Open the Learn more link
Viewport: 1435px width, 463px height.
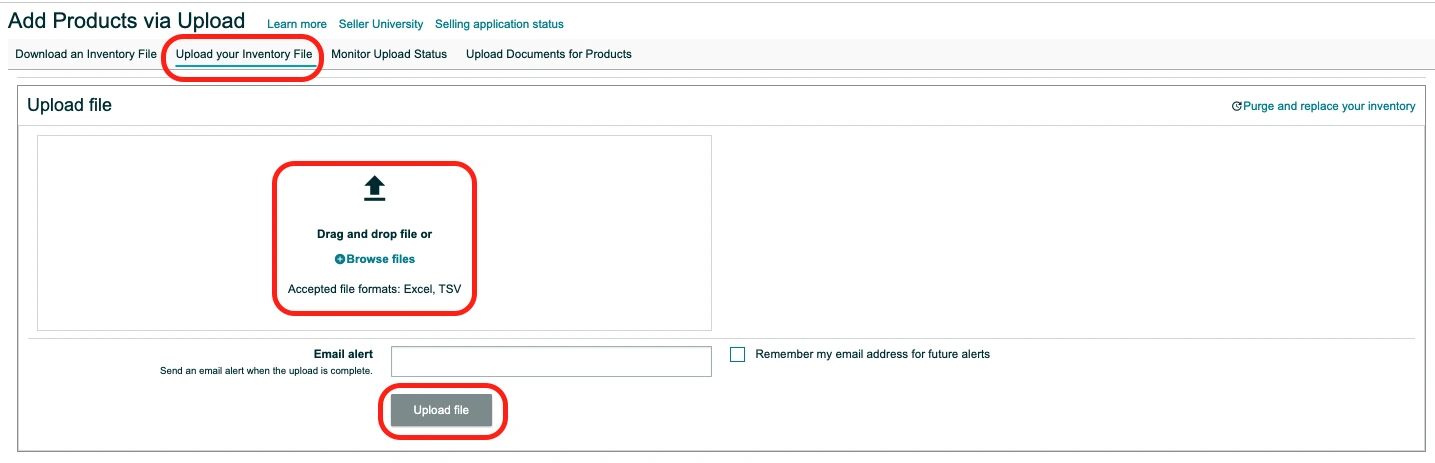(297, 24)
